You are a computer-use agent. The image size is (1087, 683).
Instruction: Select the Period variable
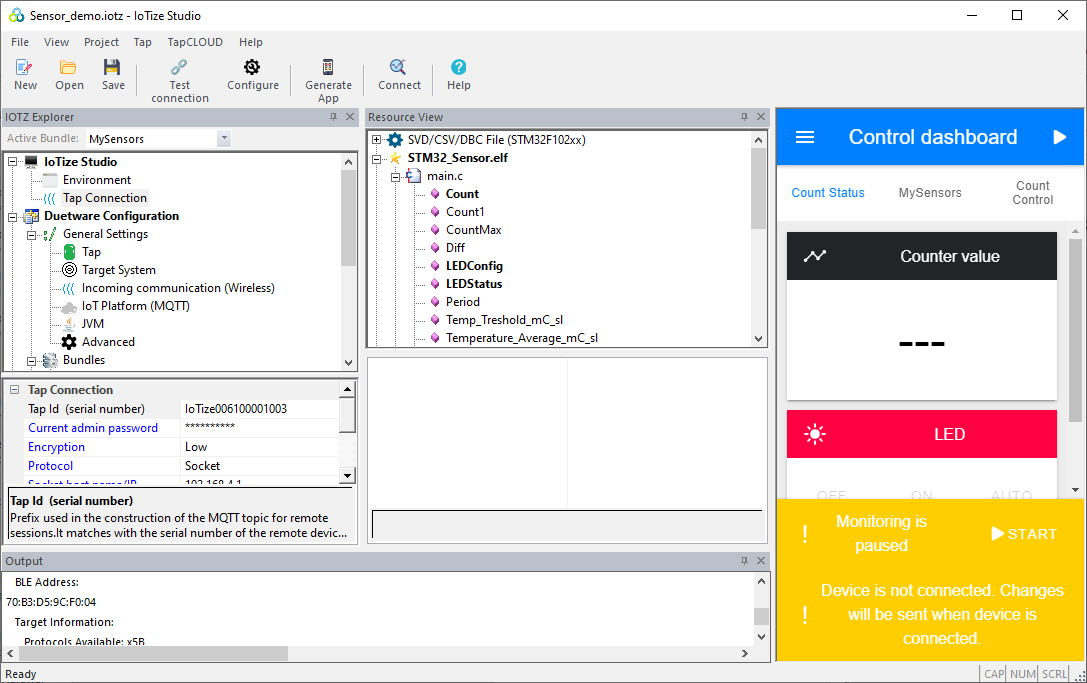point(462,302)
